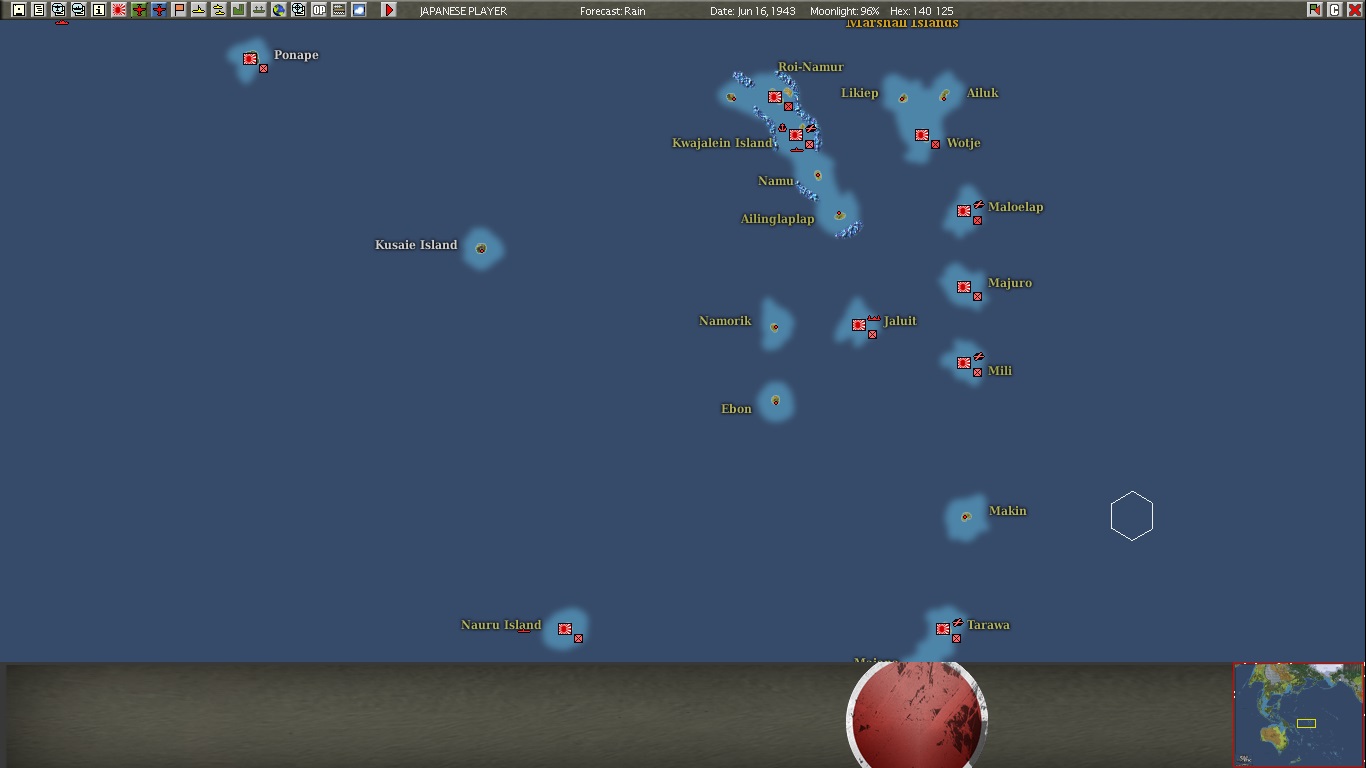Click the orange flag toolbar icon
The width and height of the screenshot is (1366, 768).
(178, 10)
